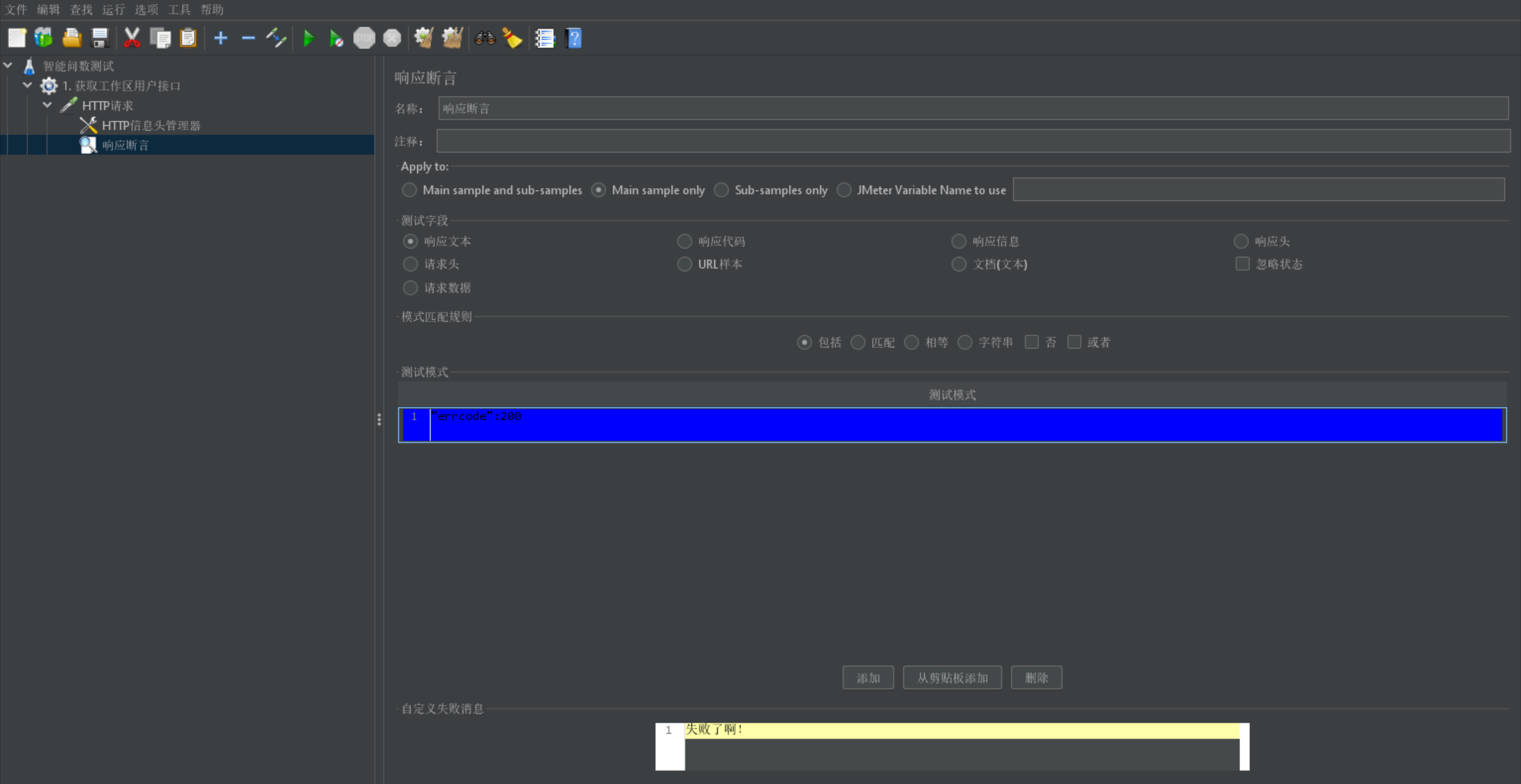Select Sub-samples only radio
The height and width of the screenshot is (784, 1521).
coord(722,190)
